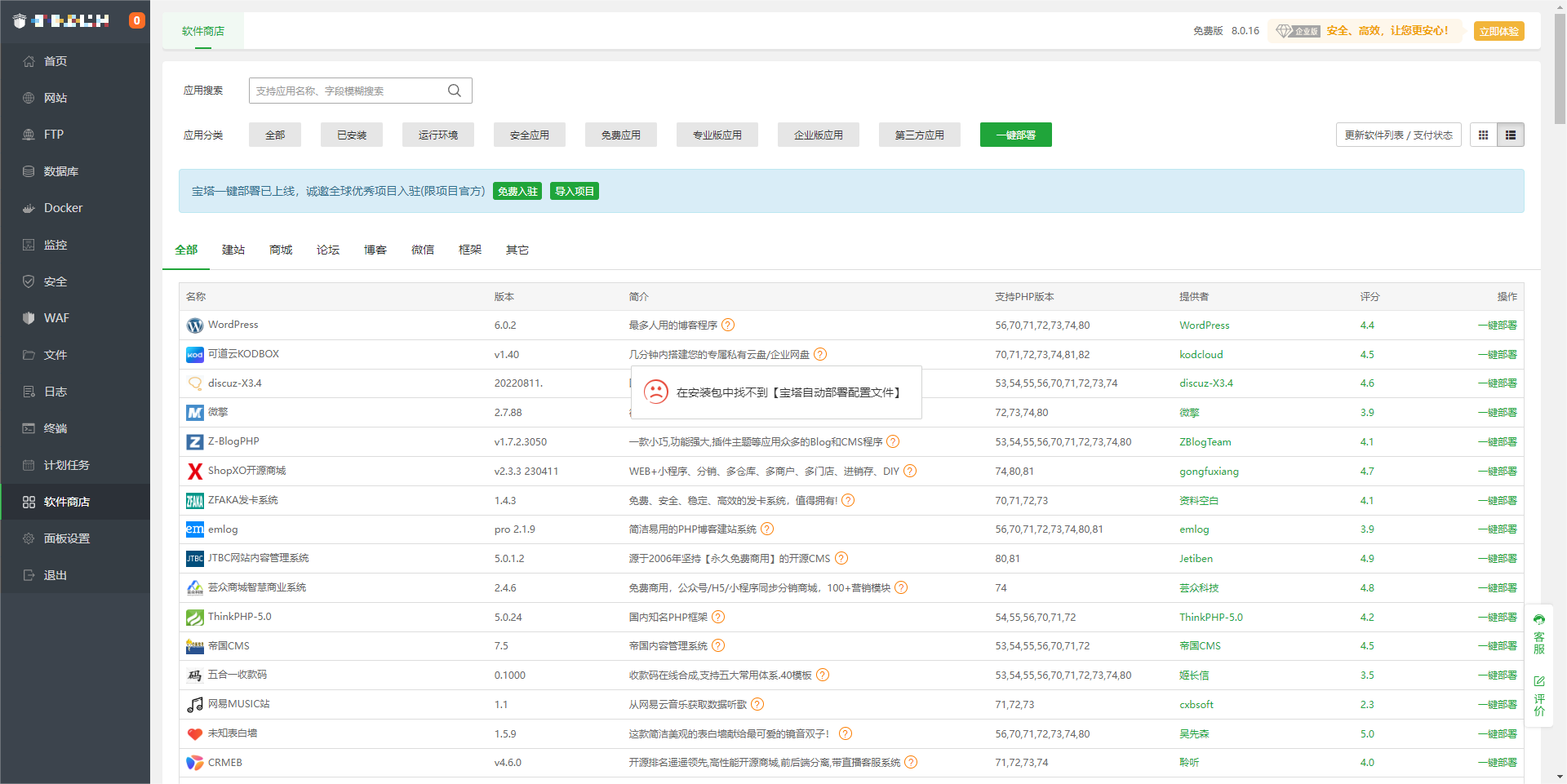
Task: Click the 未知表白墙 heart icon
Action: (195, 734)
